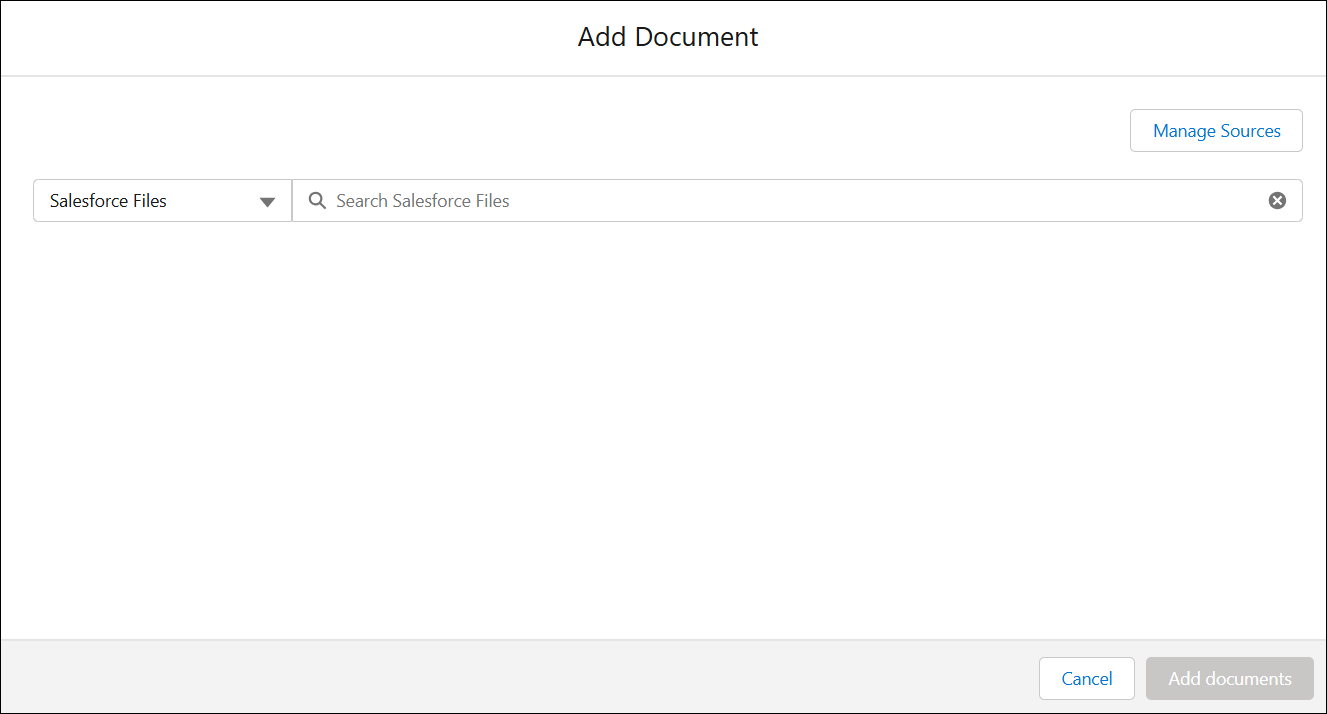
Task: Click the Add Document dialog title
Action: click(x=668, y=37)
